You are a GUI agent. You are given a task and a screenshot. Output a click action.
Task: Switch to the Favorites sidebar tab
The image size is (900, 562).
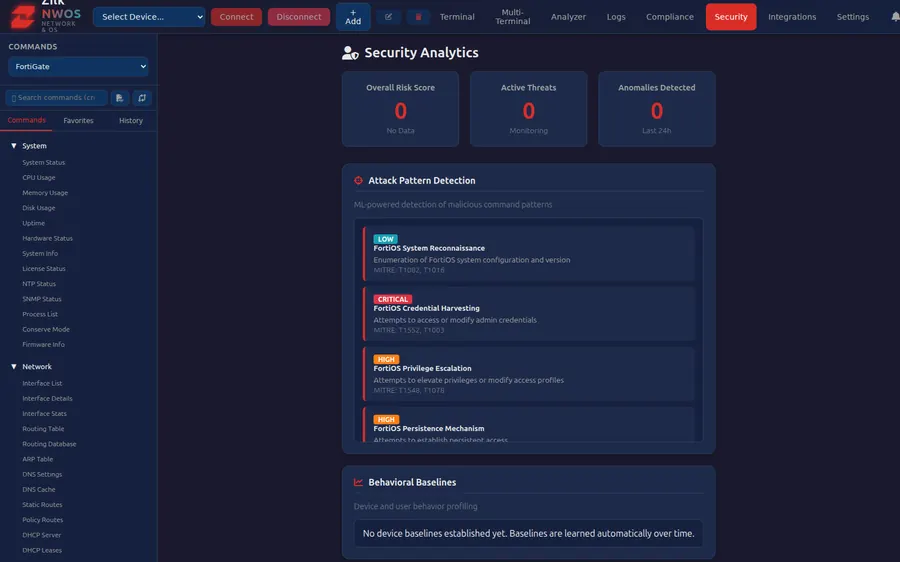click(x=79, y=121)
